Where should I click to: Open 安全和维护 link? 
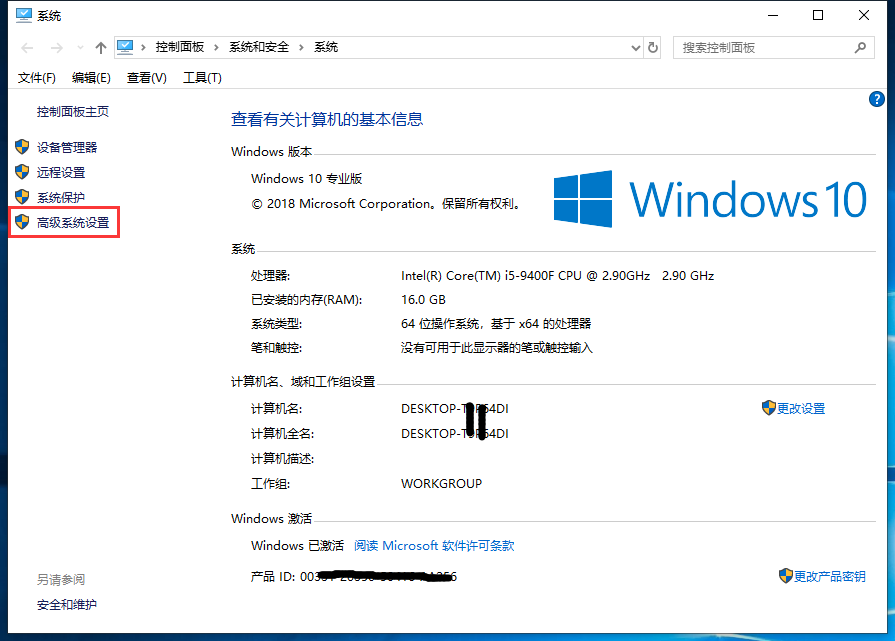click(67, 604)
